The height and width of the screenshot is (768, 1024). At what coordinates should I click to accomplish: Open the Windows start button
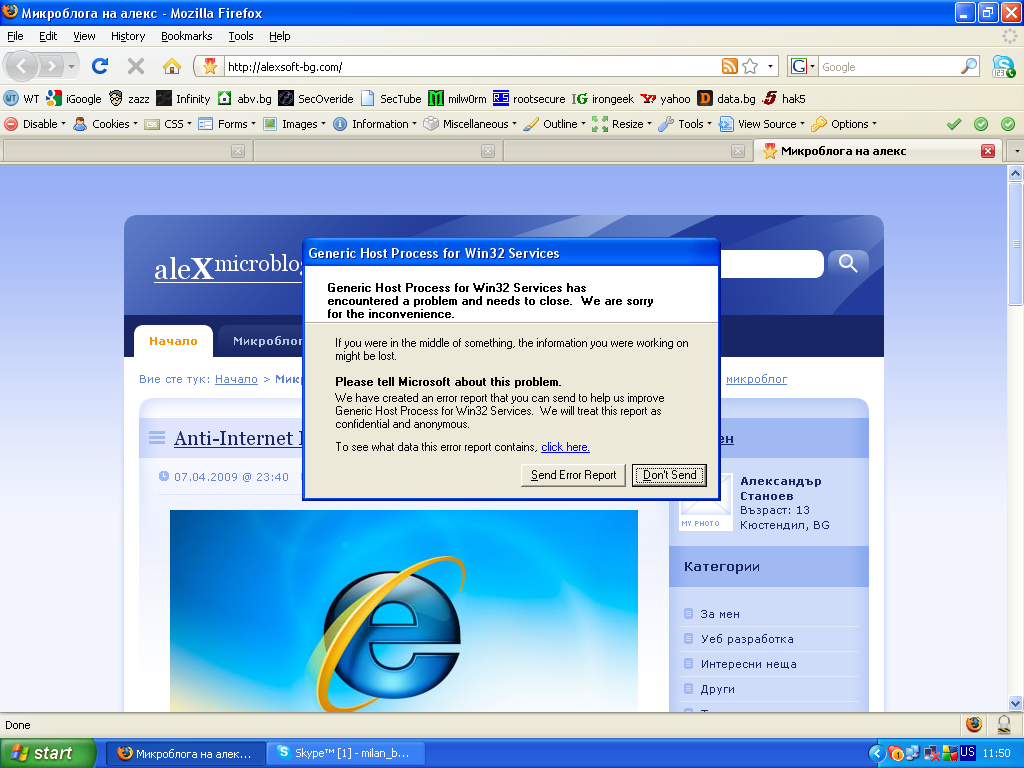48,753
